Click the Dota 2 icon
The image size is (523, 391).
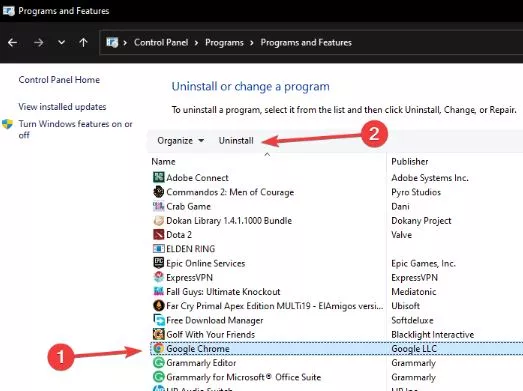click(x=158, y=234)
